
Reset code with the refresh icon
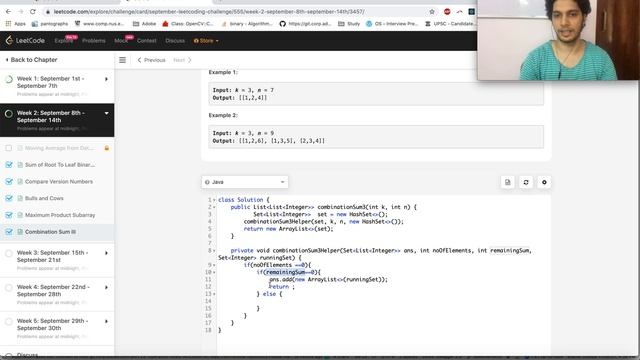526,182
